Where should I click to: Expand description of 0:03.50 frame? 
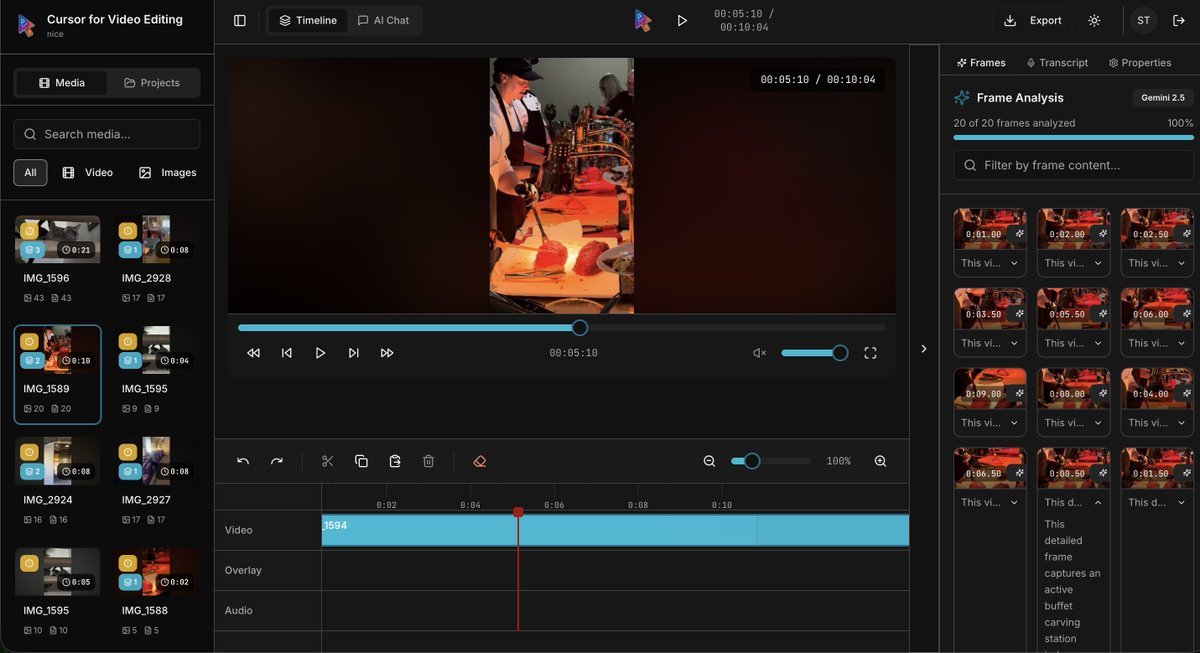pos(990,343)
